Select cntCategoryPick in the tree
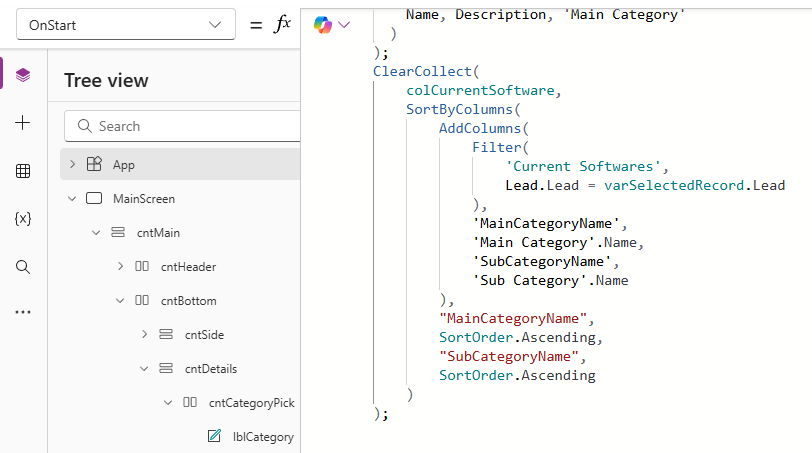This screenshot has width=812, height=453. 251,402
